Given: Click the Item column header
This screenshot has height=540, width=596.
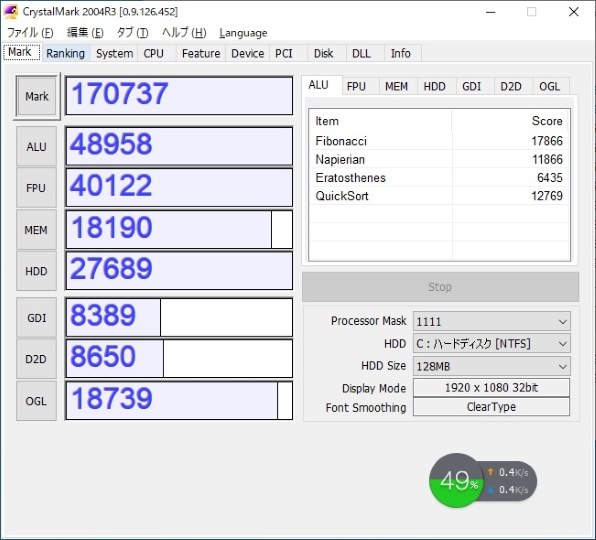Looking at the screenshot, I should point(380,121).
